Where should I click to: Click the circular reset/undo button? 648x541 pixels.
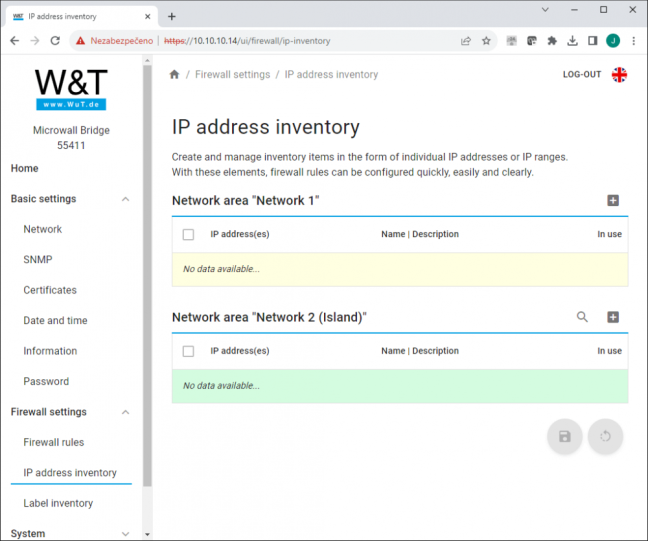(605, 436)
